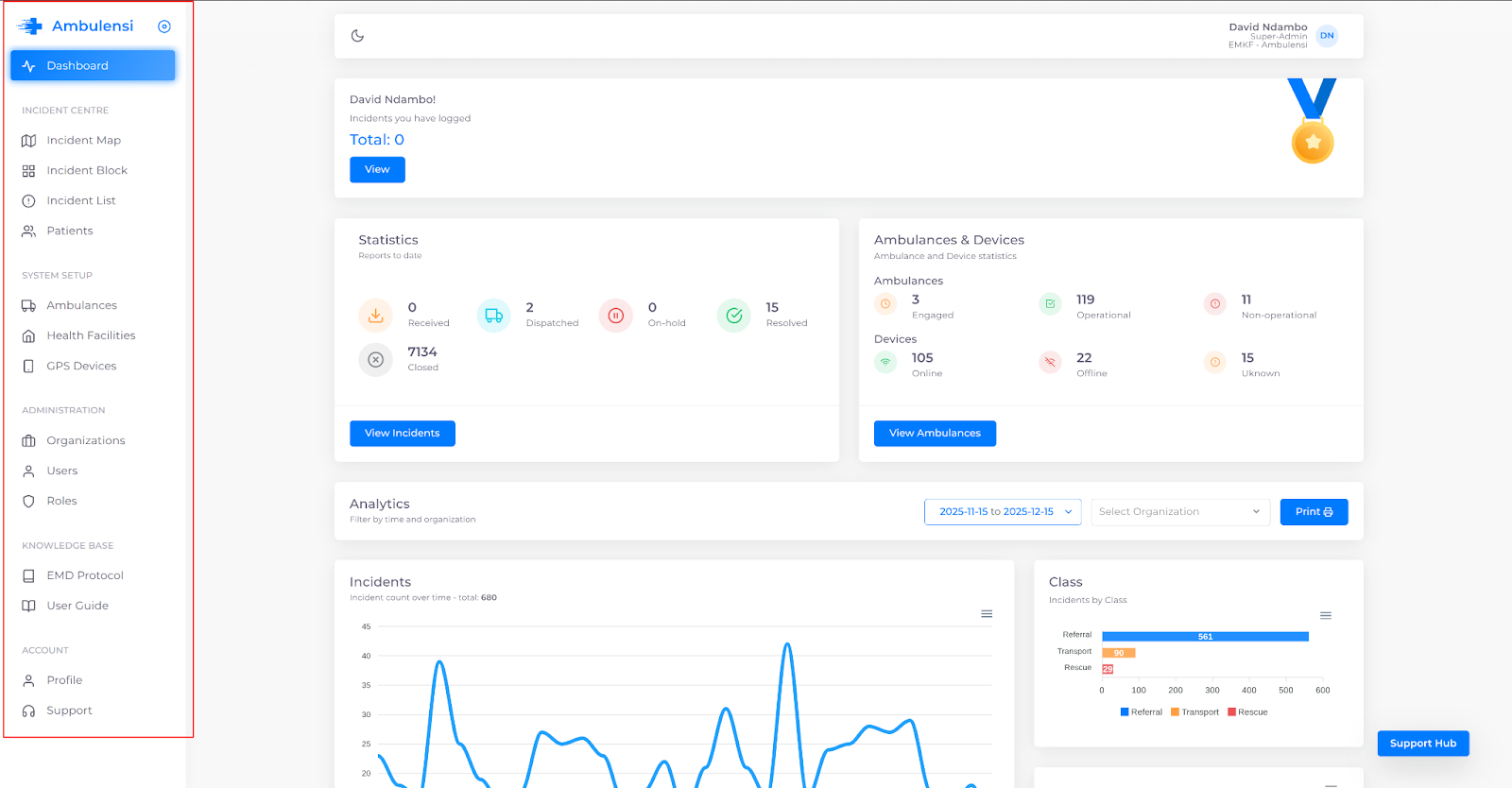Click the GPS Devices icon

pos(28,367)
